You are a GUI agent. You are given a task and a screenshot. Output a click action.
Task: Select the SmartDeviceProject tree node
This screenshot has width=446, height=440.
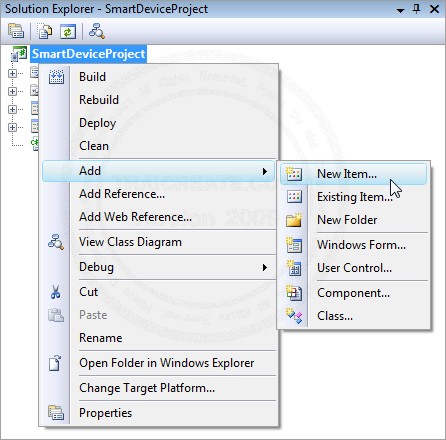pyautogui.click(x=88, y=54)
